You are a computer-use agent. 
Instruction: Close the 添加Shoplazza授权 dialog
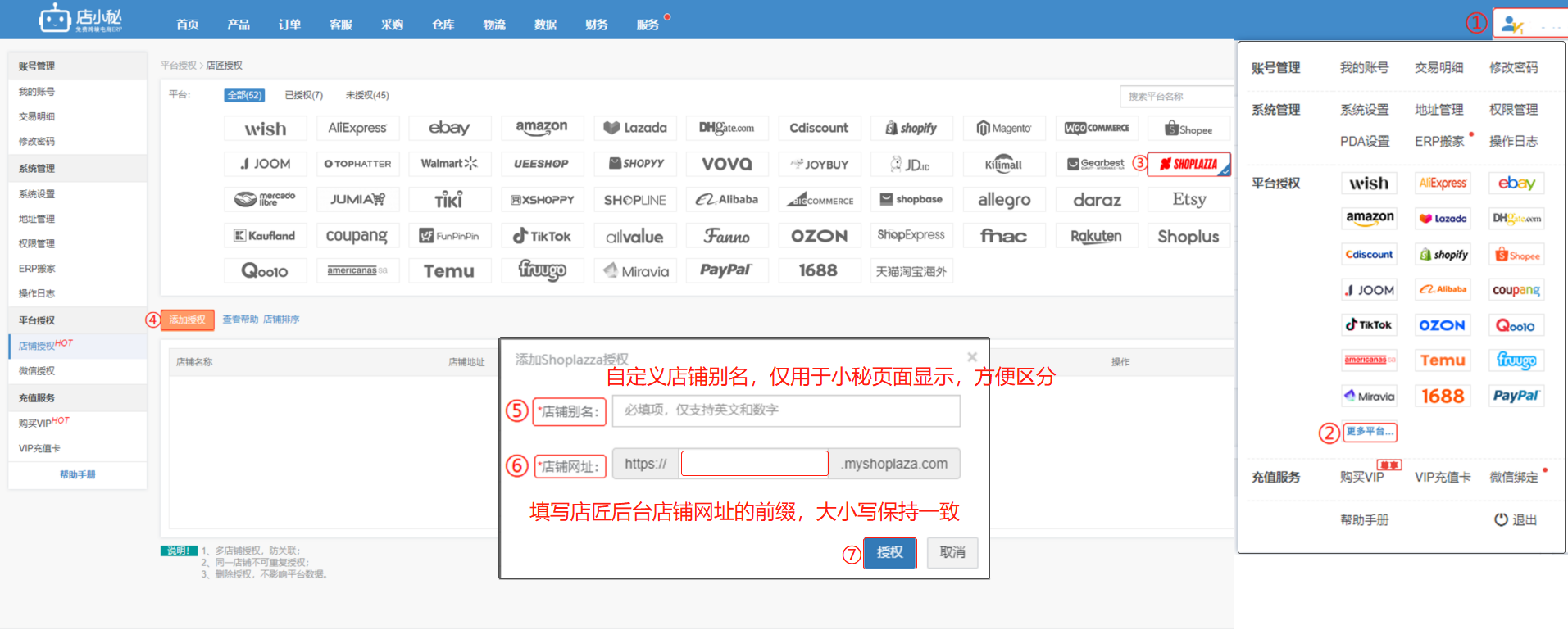[x=972, y=357]
